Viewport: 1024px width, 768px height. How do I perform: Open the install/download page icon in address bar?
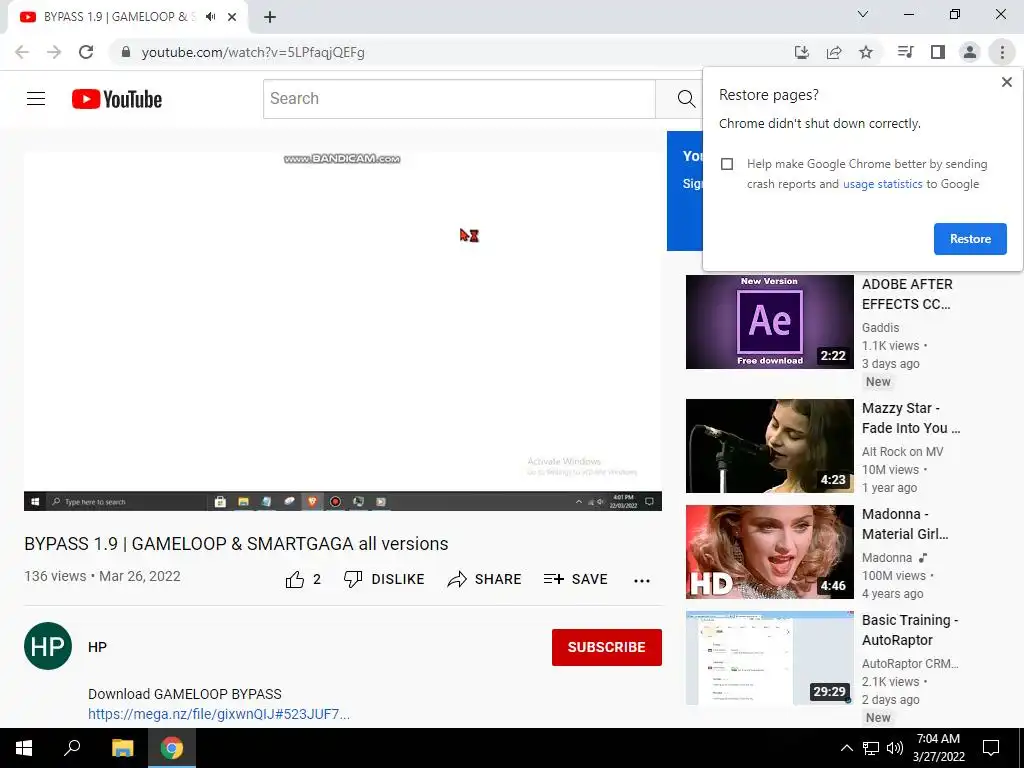tap(802, 52)
